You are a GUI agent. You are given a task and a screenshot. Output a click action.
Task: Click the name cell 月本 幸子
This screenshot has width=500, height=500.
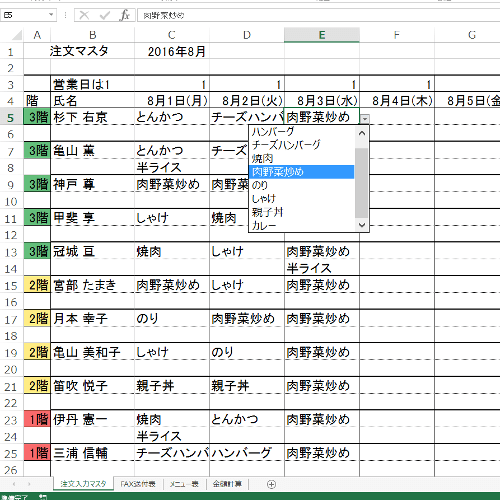coord(93,319)
